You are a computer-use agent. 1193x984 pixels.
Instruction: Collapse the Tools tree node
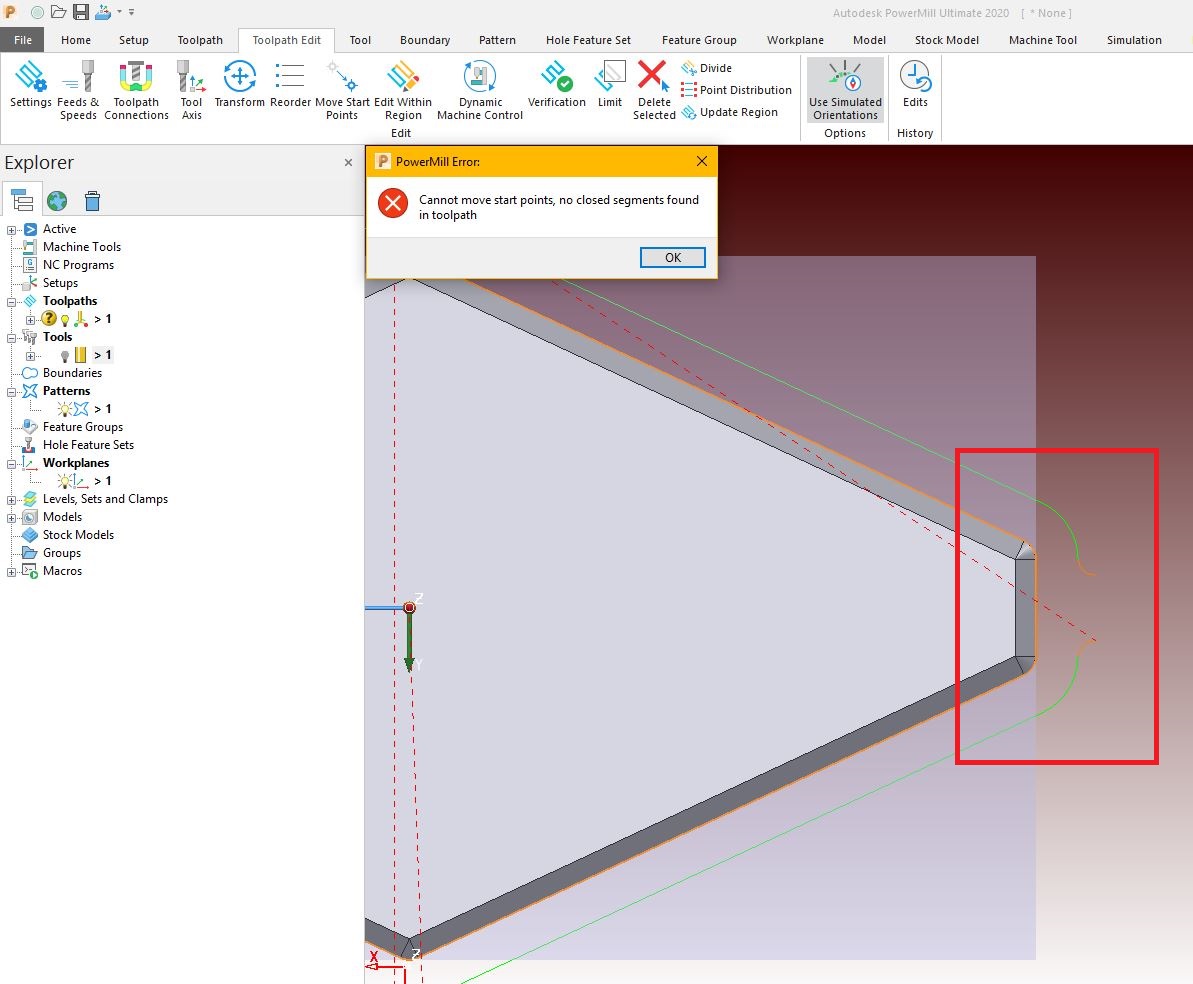[x=11, y=338]
